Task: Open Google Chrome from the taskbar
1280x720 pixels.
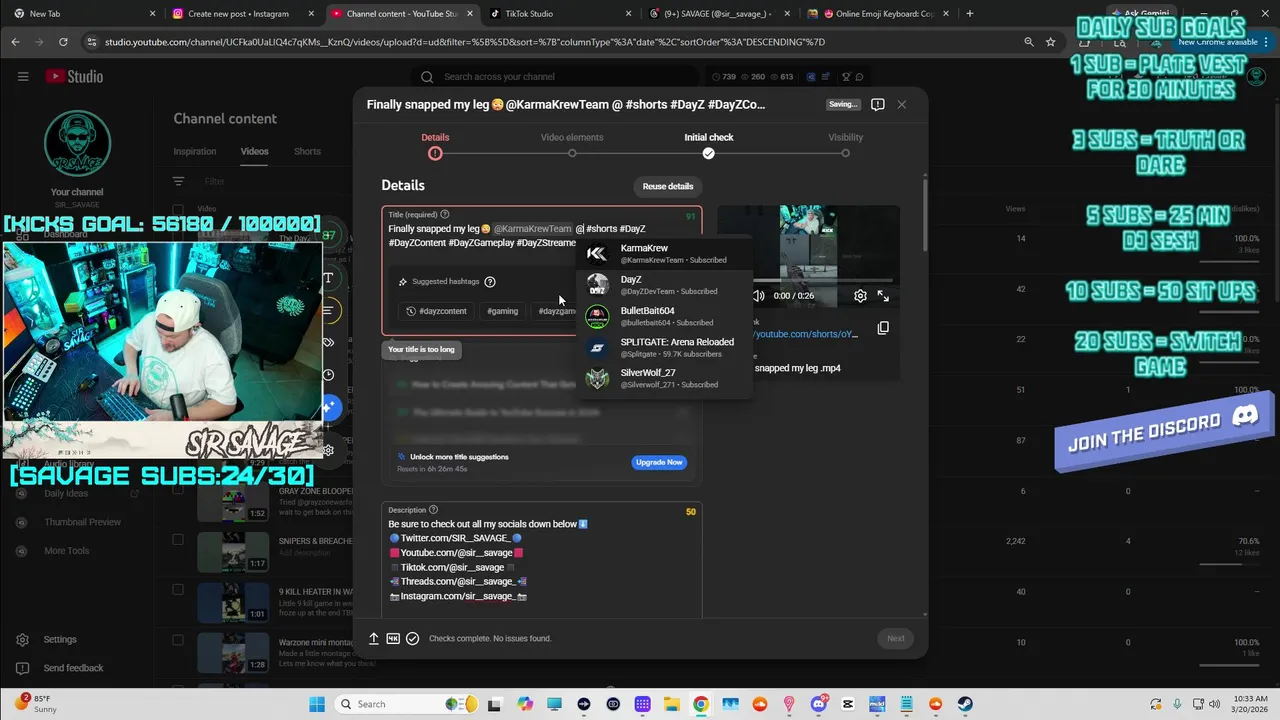Action: (701, 704)
